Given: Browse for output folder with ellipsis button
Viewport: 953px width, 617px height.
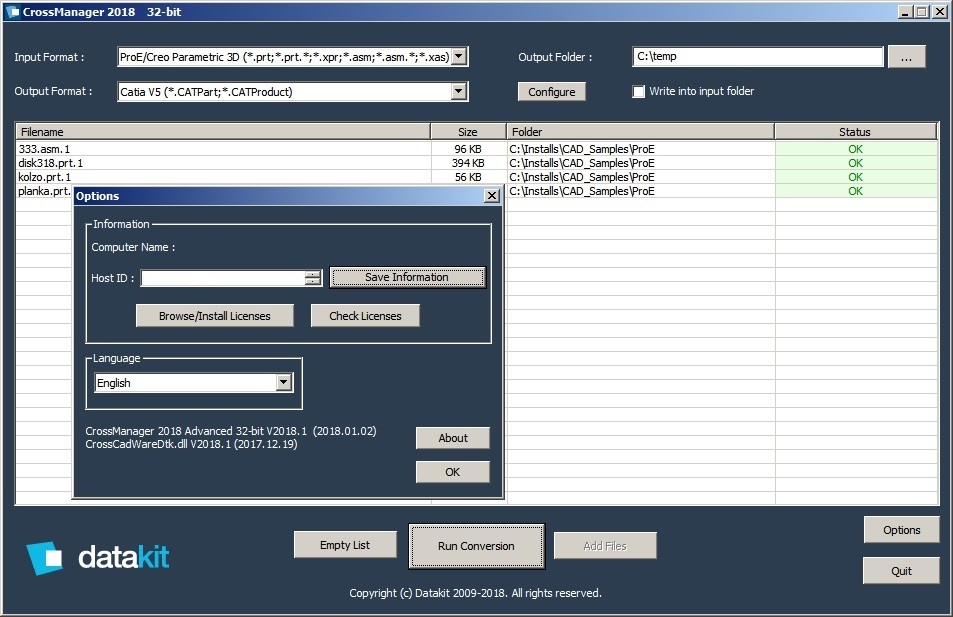Looking at the screenshot, I should (x=906, y=57).
